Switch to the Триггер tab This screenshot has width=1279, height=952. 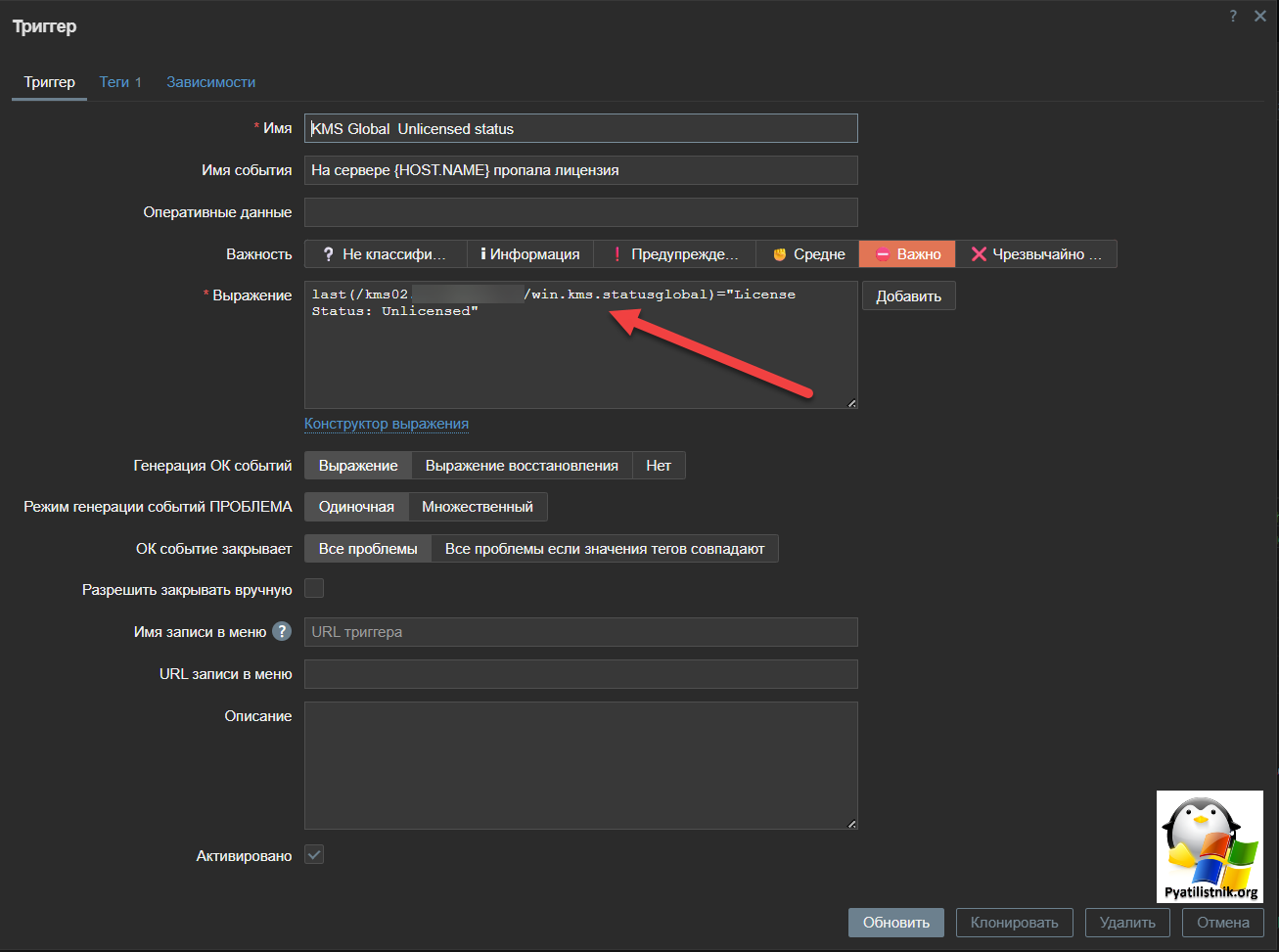[x=50, y=82]
